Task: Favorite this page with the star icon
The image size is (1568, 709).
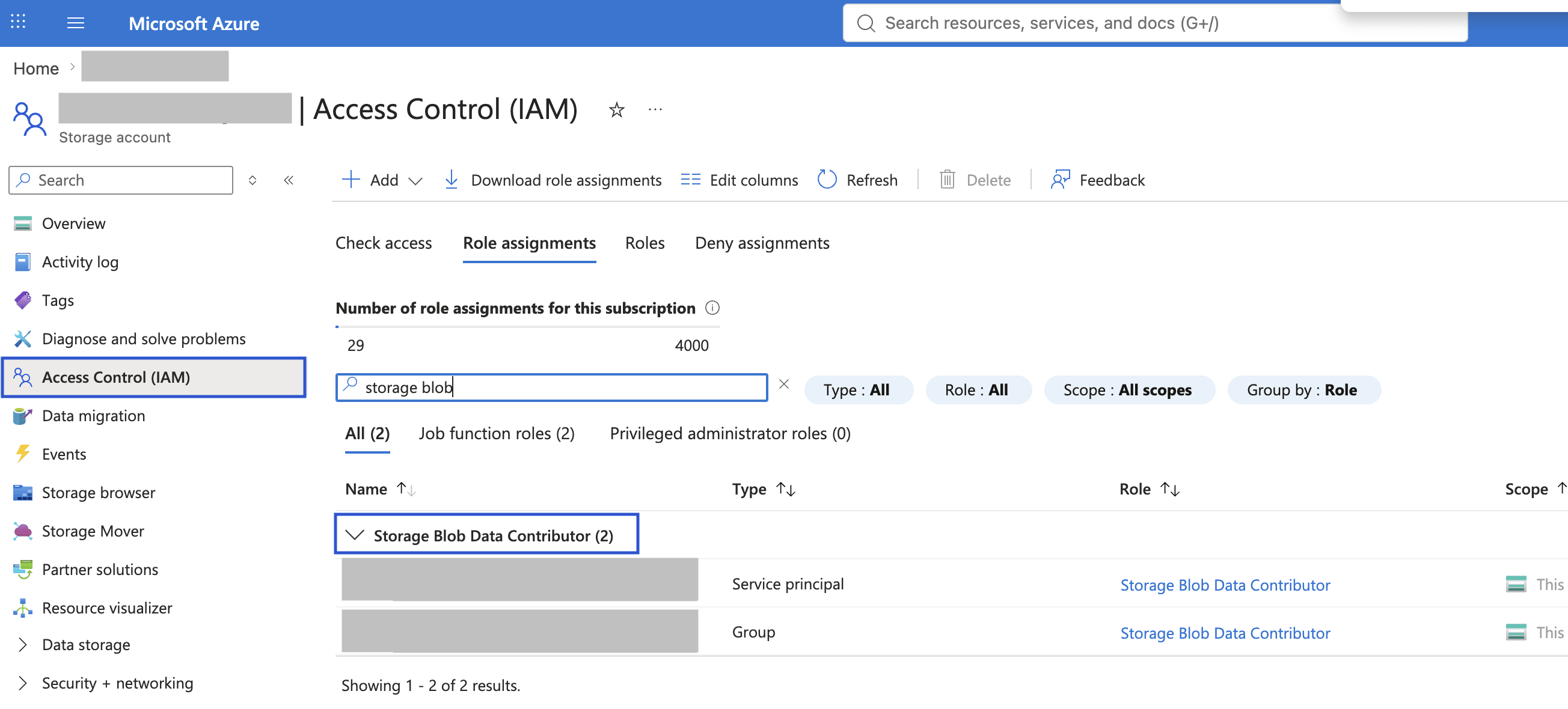Action: [617, 110]
